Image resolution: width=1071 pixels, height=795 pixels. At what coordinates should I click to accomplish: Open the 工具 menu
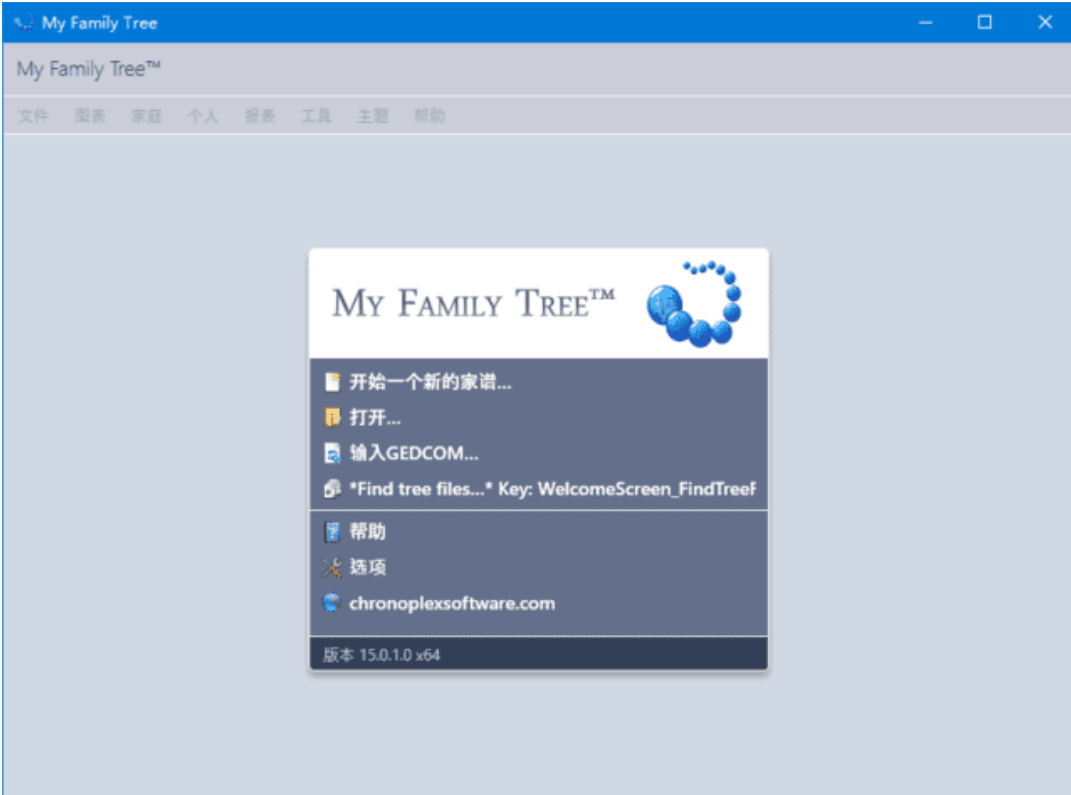click(x=316, y=116)
